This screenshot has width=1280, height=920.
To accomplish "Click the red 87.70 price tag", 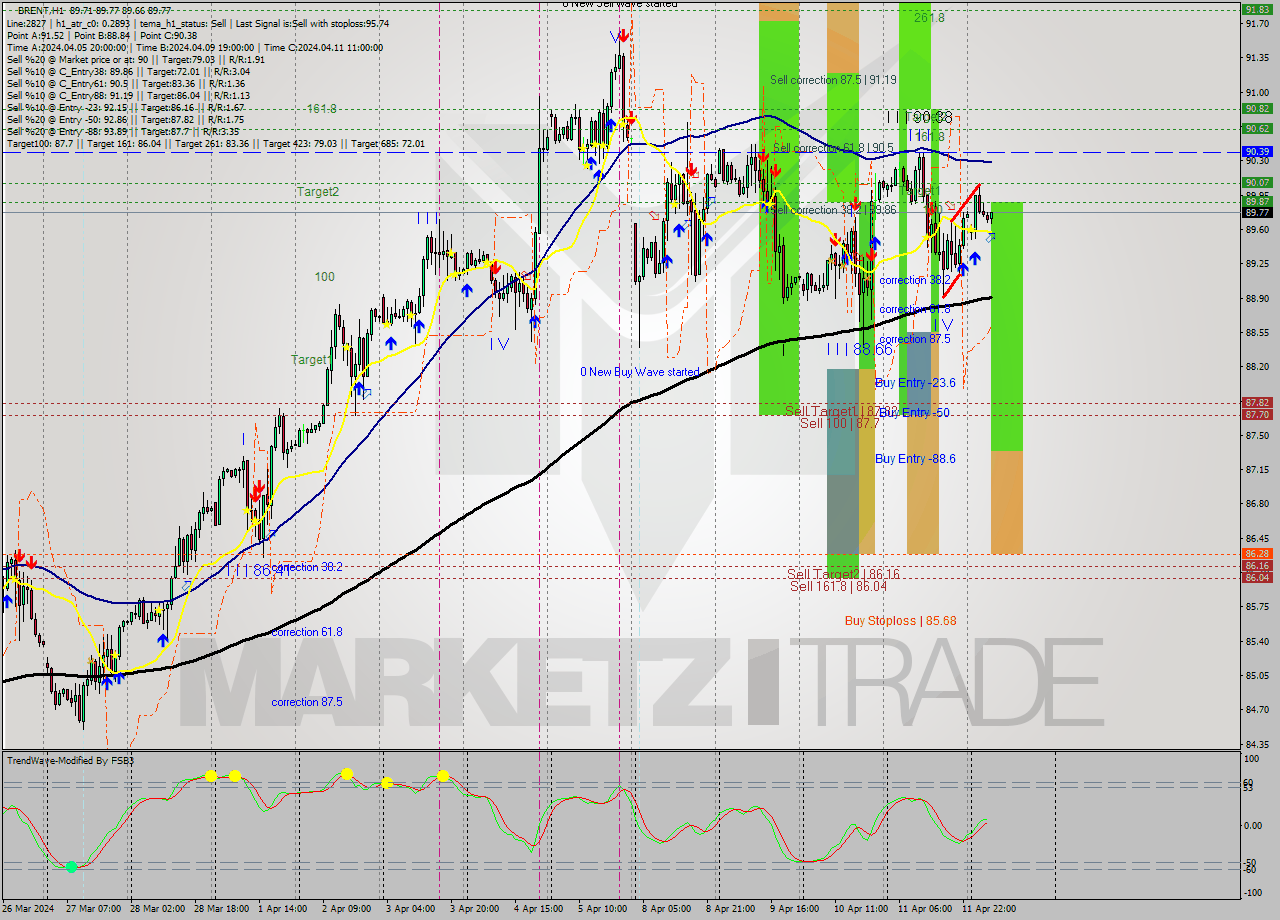I will coord(1257,414).
